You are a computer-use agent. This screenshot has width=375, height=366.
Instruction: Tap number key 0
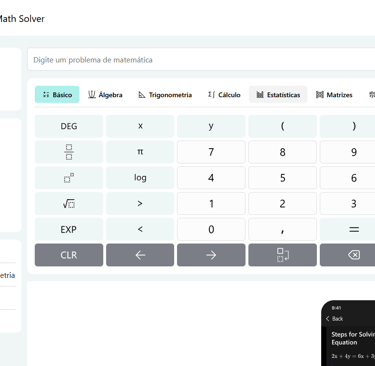(x=211, y=229)
